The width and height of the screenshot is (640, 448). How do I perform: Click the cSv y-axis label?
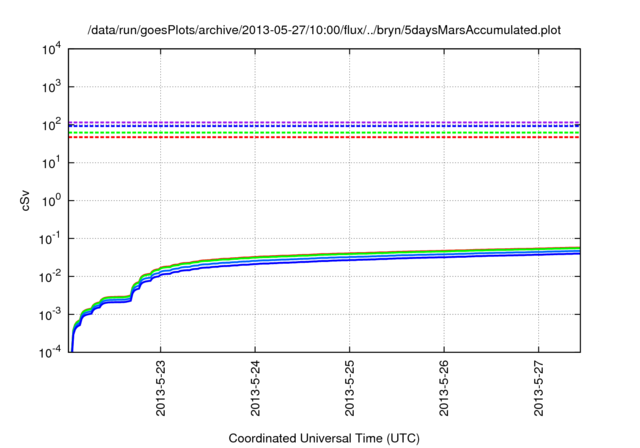point(25,200)
